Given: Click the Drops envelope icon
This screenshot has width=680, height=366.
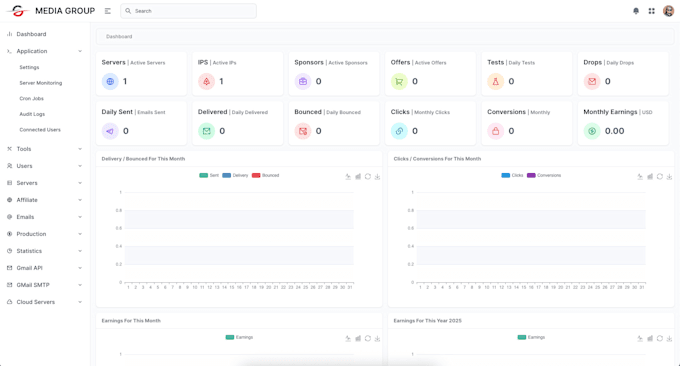Looking at the screenshot, I should (x=592, y=81).
